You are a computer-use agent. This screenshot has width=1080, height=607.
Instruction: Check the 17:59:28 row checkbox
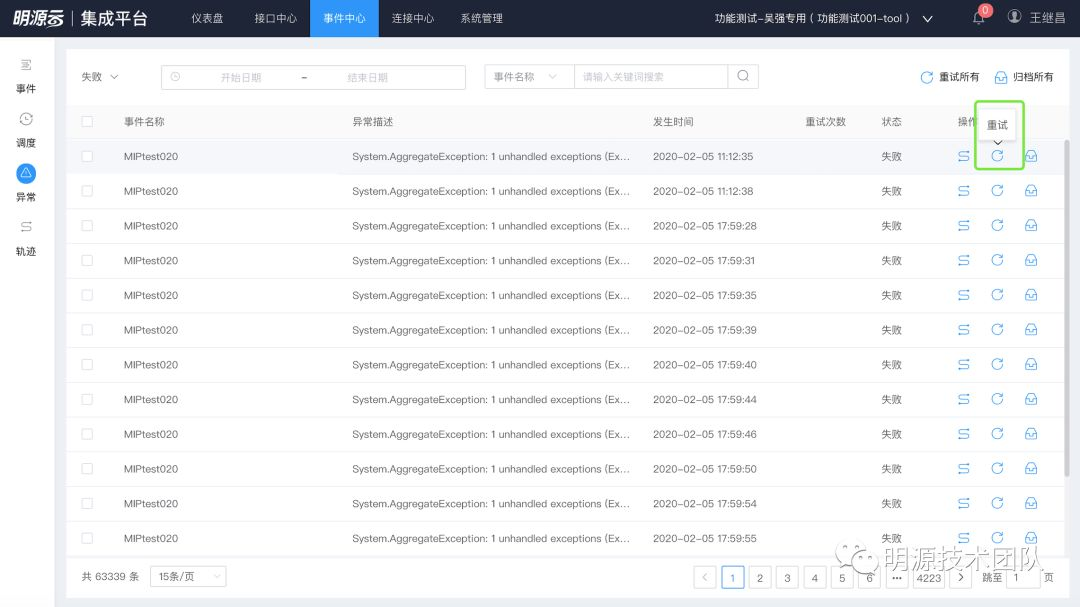click(x=87, y=225)
